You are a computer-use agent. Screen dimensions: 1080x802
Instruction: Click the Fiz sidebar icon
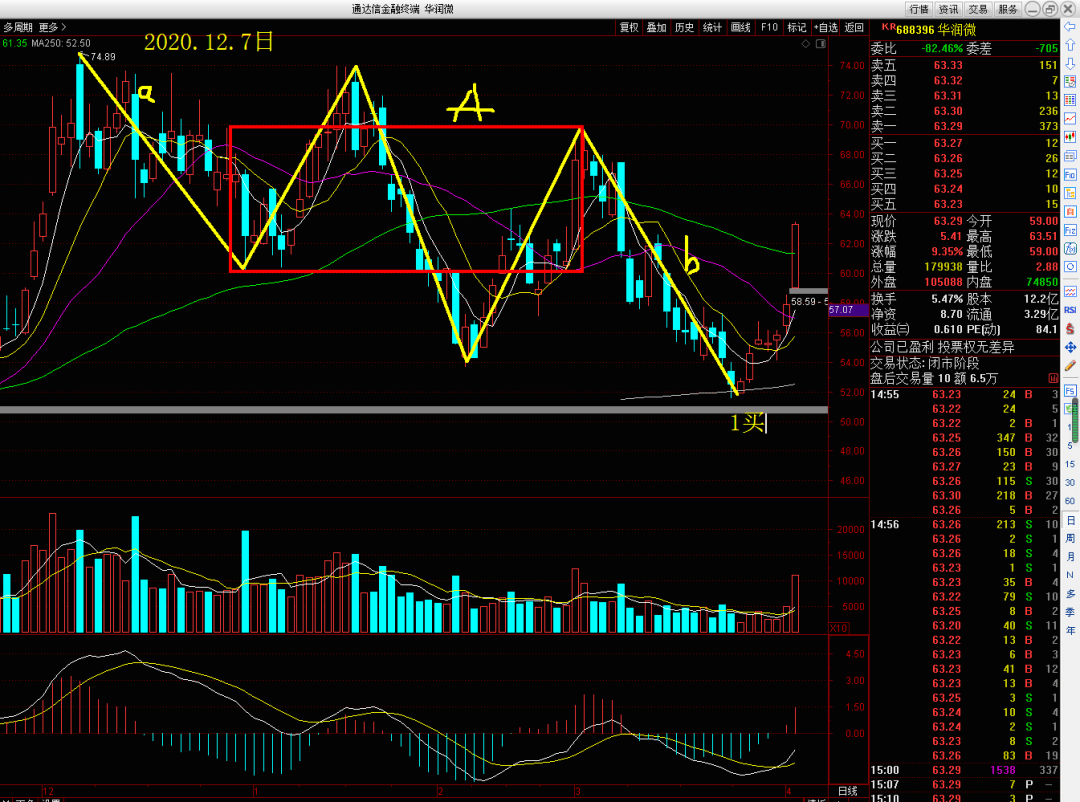click(1070, 230)
